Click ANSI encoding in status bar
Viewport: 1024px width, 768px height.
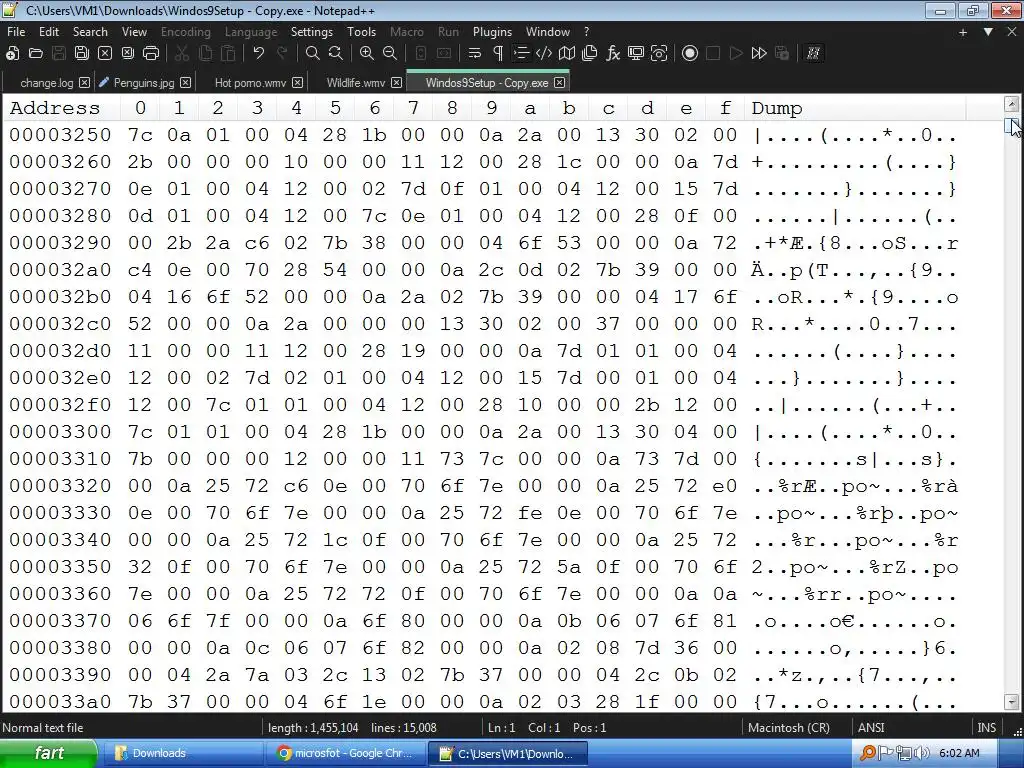point(871,728)
